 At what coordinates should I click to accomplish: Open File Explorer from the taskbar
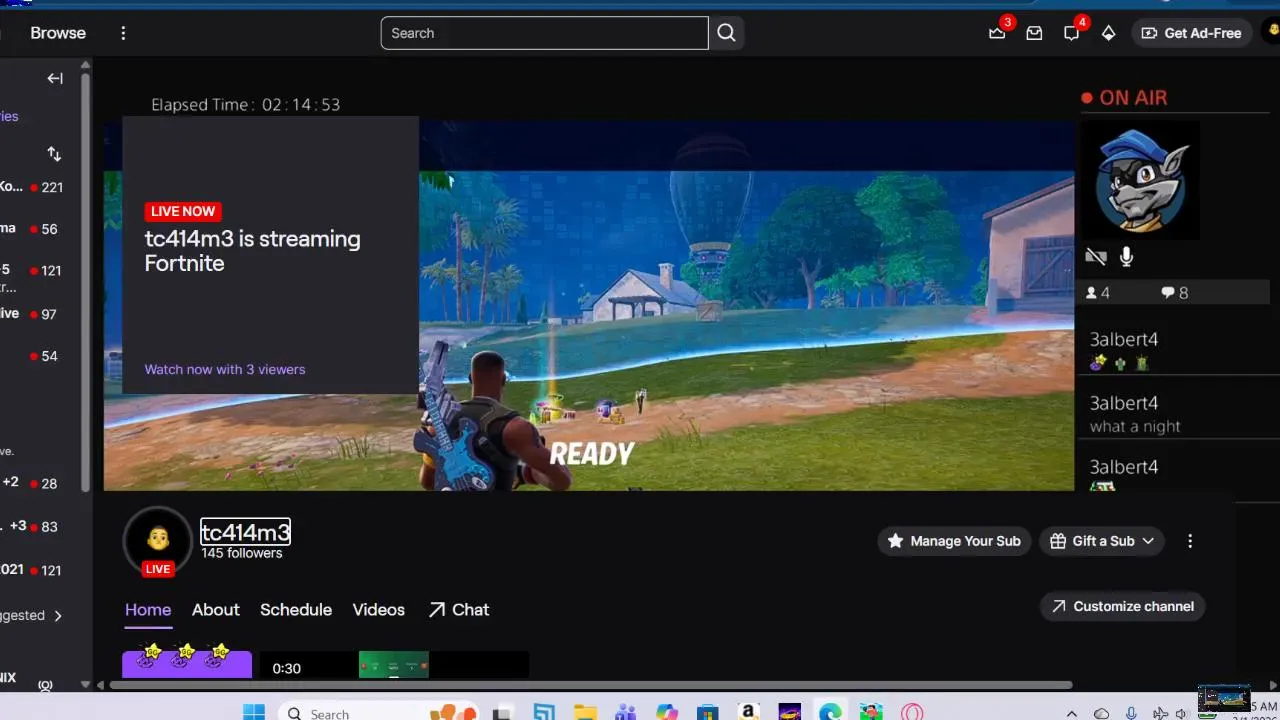[x=585, y=713]
